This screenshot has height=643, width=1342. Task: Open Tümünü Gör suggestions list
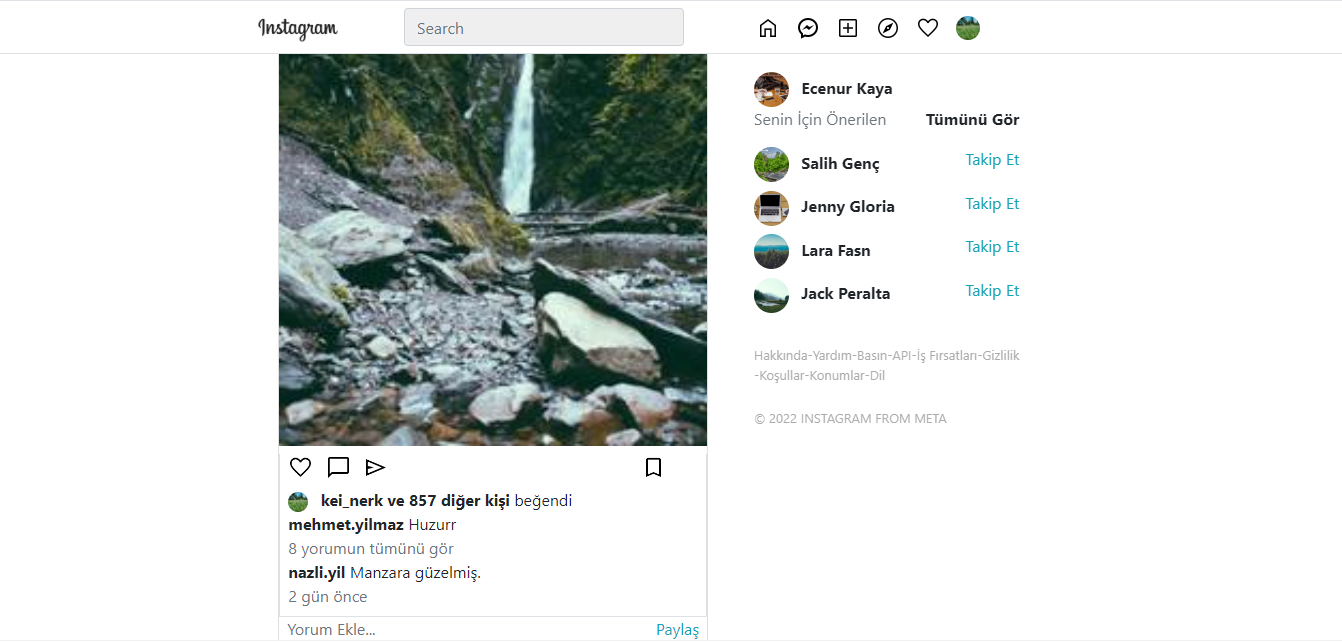pyautogui.click(x=972, y=119)
